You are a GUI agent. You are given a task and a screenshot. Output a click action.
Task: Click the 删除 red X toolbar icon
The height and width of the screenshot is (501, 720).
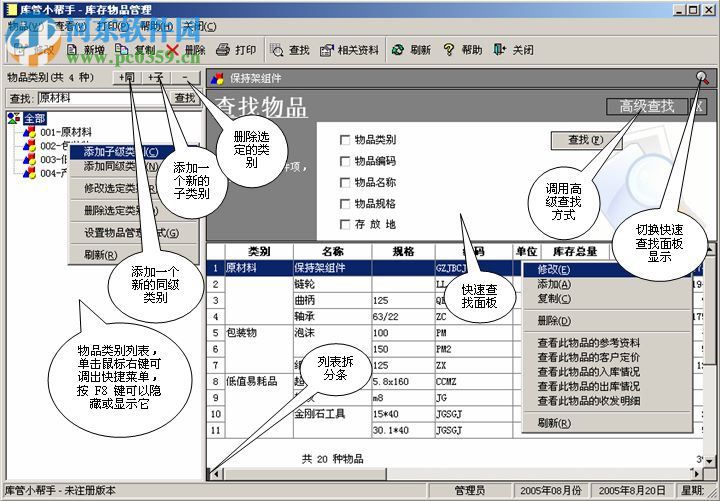point(172,50)
